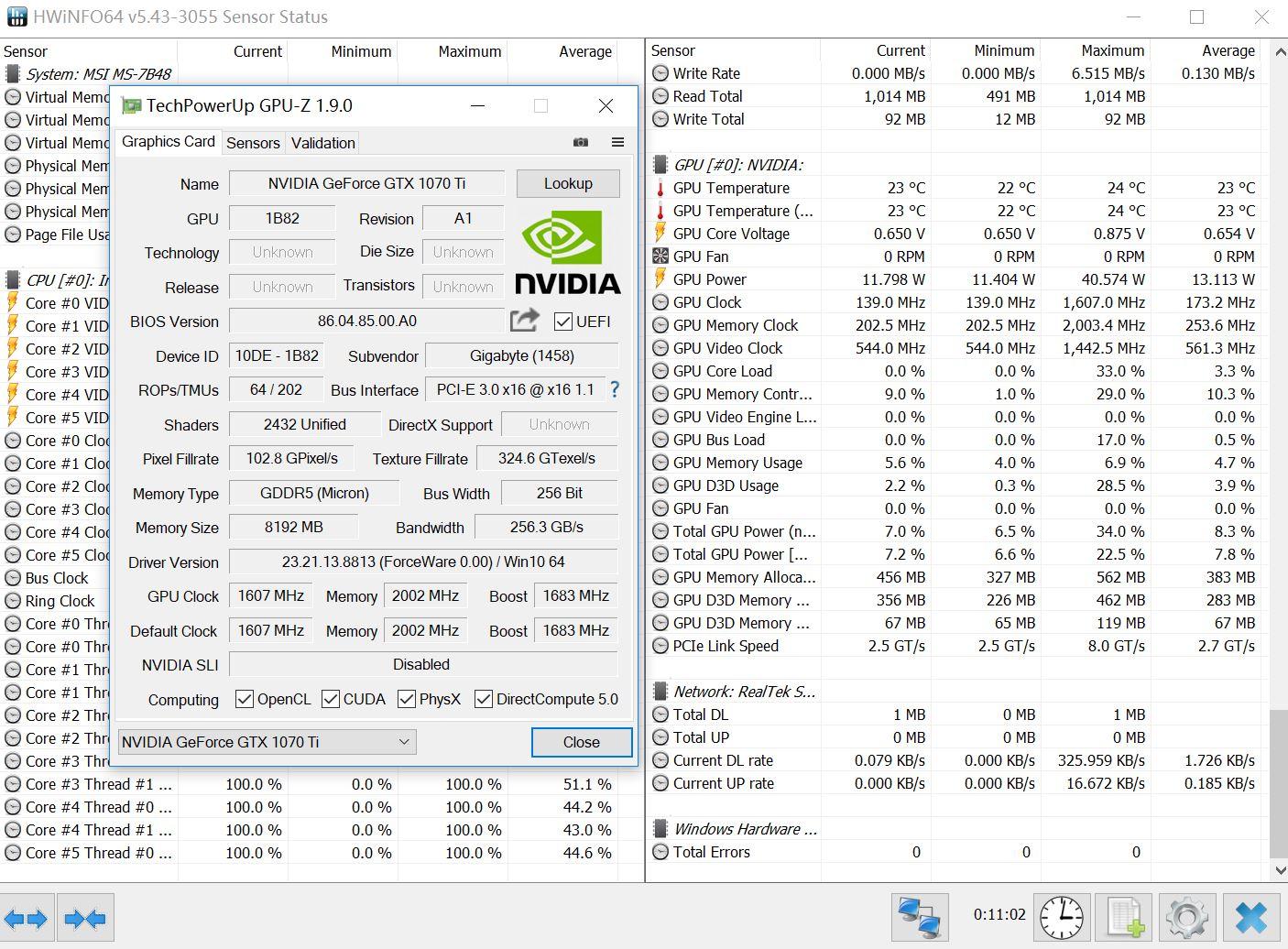1288x949 pixels.
Task: Click the Lookup button
Action: tap(567, 183)
